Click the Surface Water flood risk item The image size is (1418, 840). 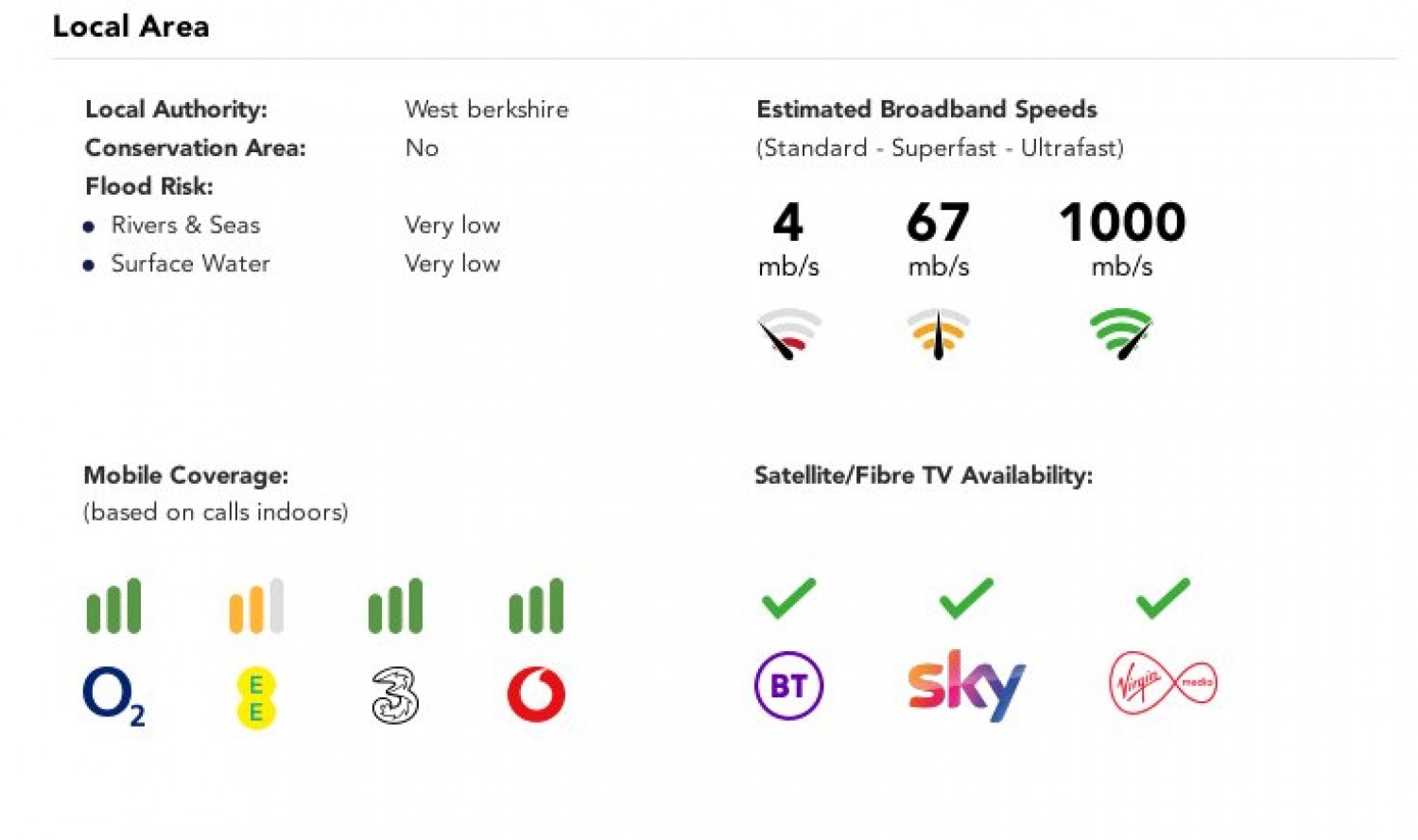190,264
